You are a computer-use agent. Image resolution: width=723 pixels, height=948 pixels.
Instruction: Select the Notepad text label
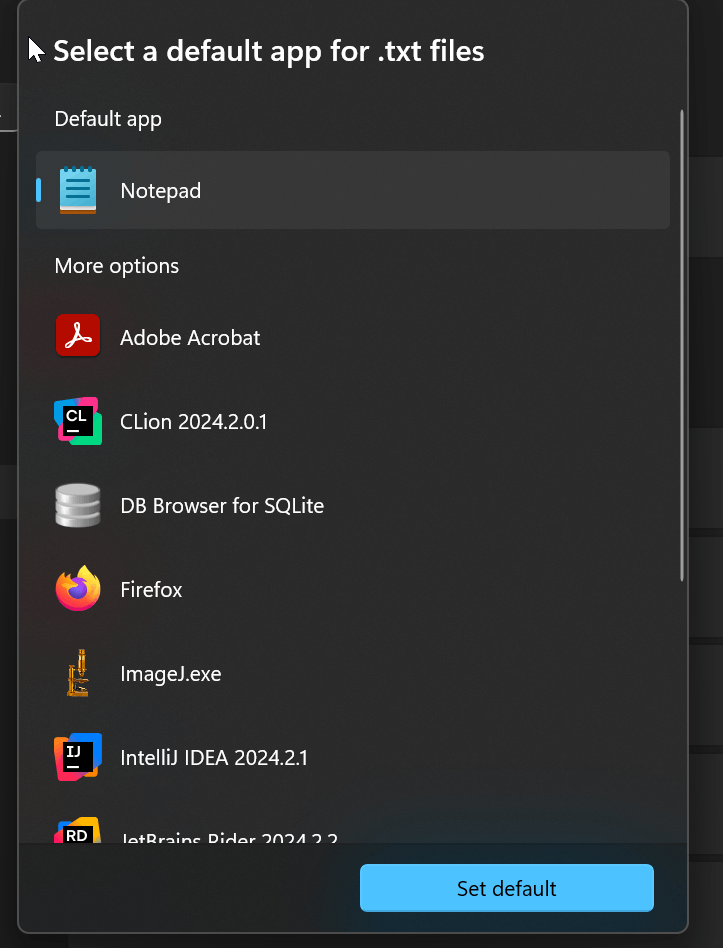pos(161,190)
